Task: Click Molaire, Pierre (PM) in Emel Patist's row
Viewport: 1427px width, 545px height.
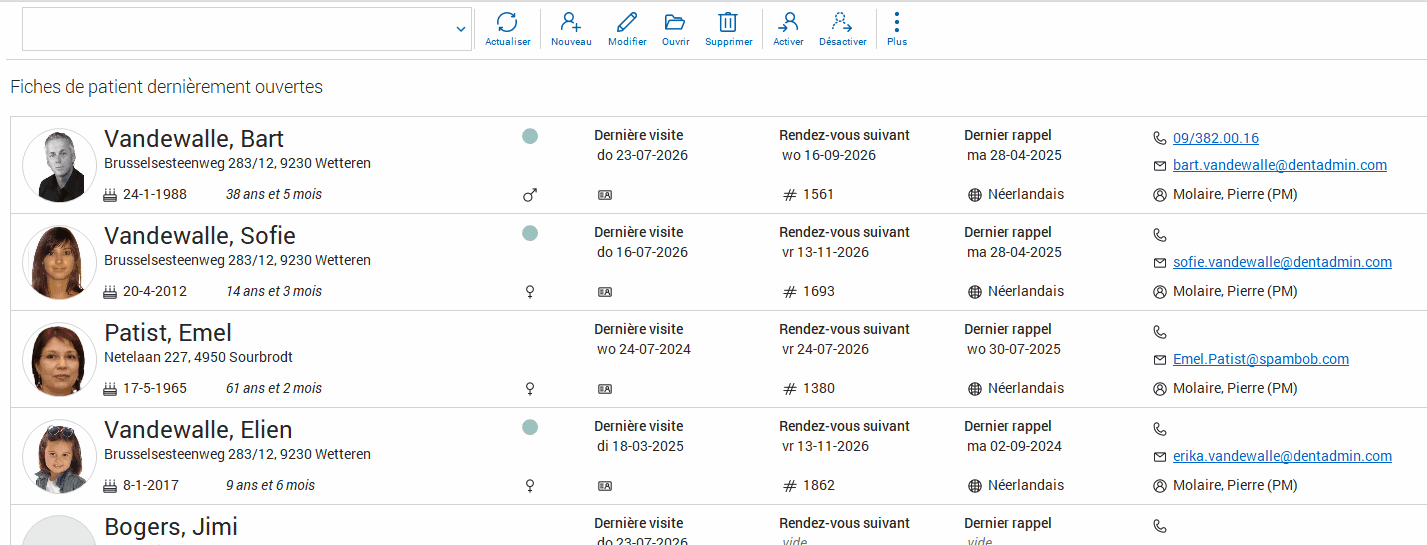Action: point(1235,389)
